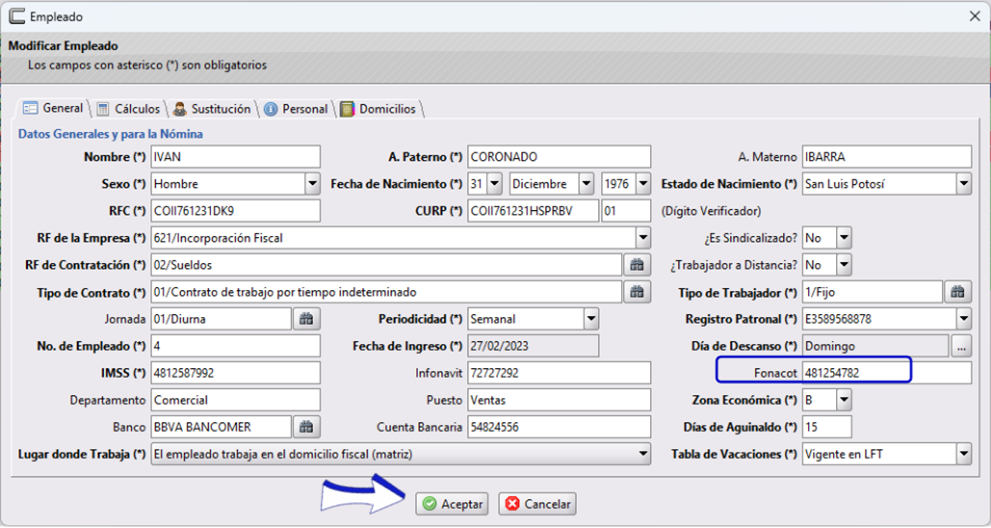Click the Tipo de Contrato field
The image size is (991, 528).
(x=387, y=292)
